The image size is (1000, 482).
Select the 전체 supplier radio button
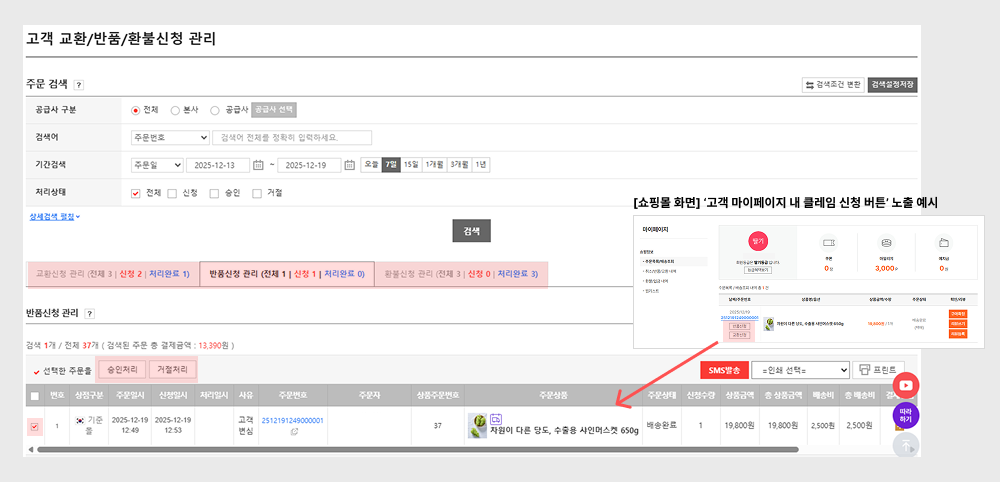135,110
